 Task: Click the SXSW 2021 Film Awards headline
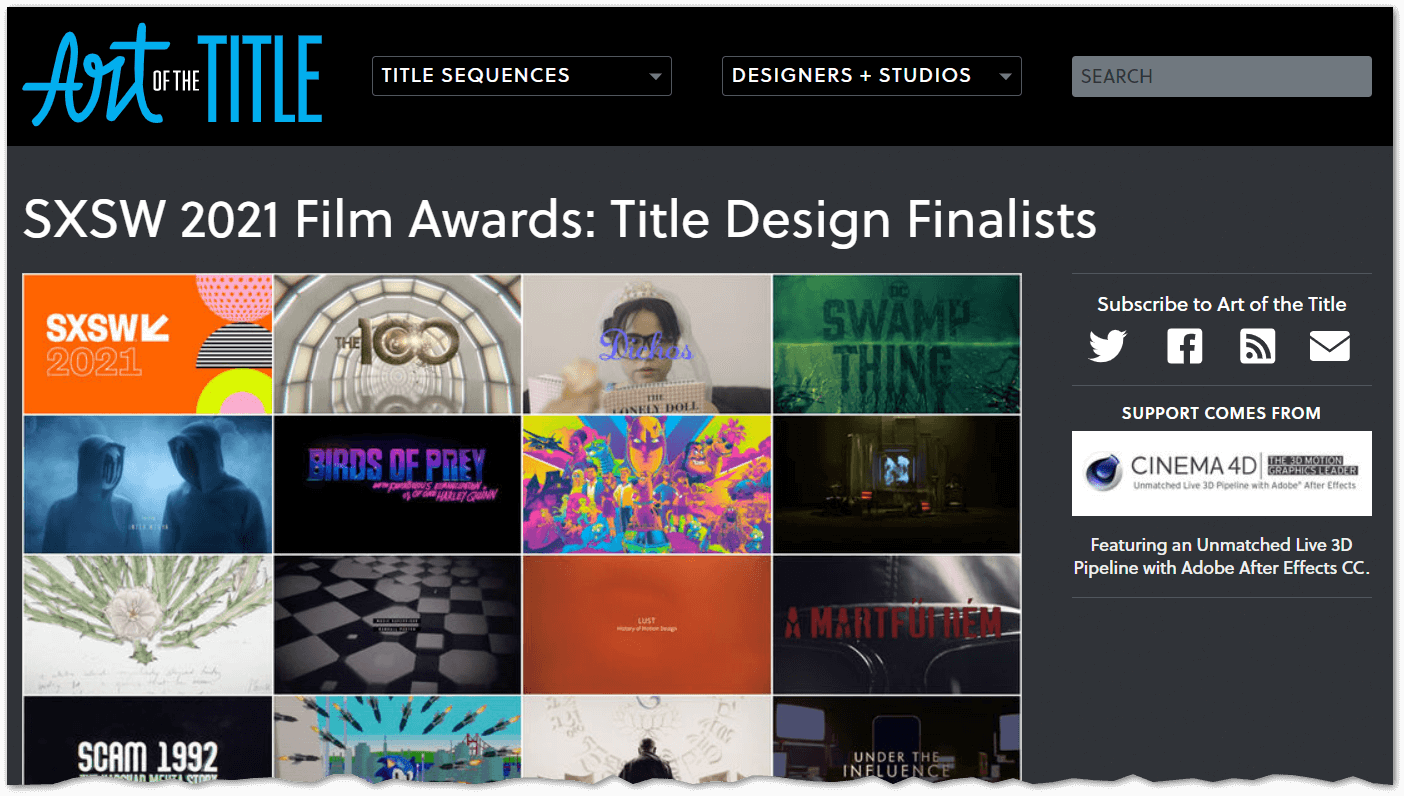click(559, 220)
